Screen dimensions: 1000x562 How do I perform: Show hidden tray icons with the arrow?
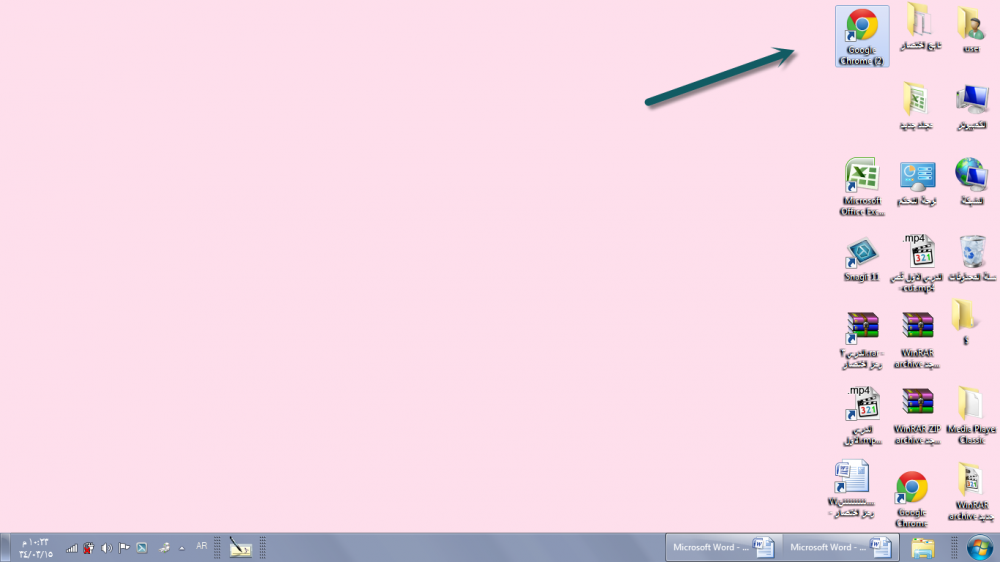pyautogui.click(x=181, y=548)
